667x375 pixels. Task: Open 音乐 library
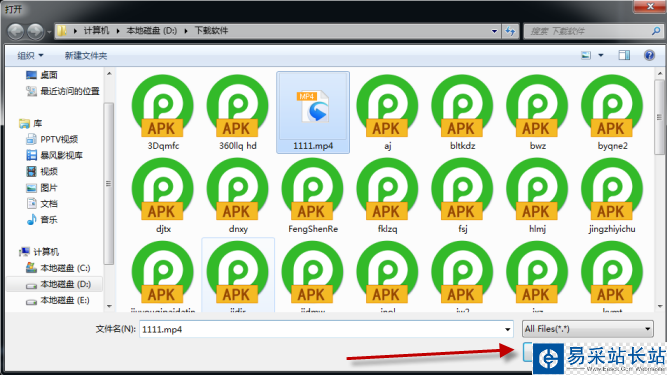pos(42,220)
